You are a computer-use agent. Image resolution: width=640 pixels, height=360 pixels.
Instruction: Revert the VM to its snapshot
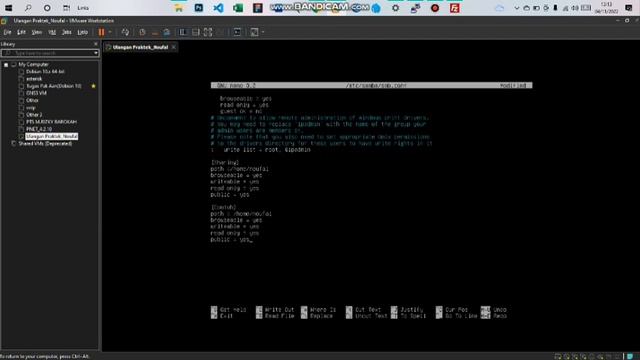pos(154,32)
